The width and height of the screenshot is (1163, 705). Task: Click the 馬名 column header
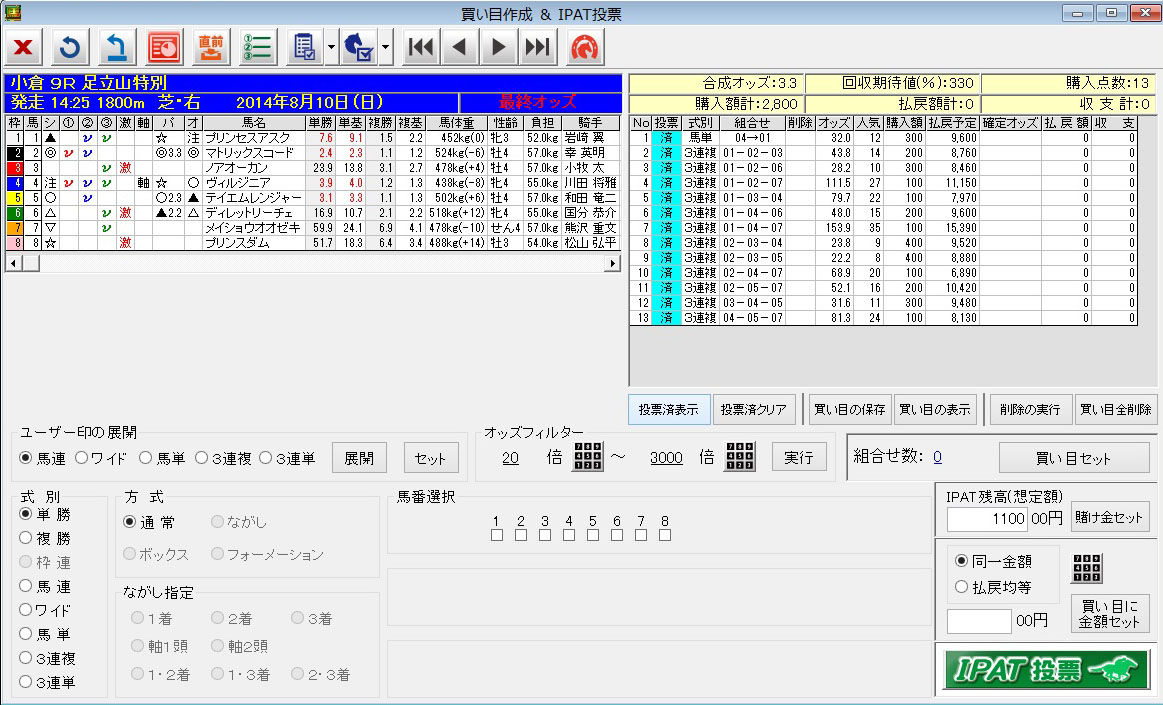(254, 123)
